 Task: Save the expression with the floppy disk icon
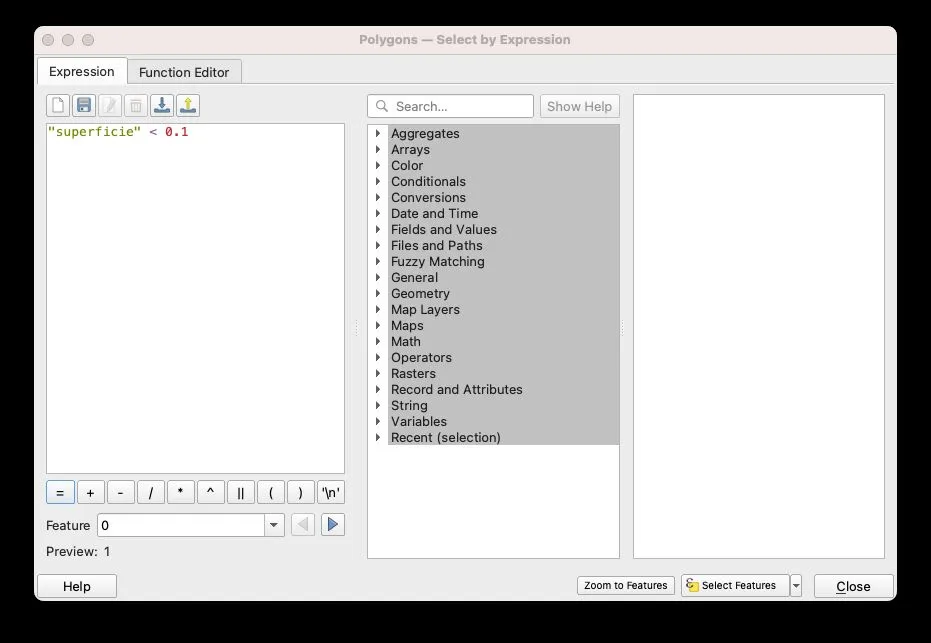[84, 106]
